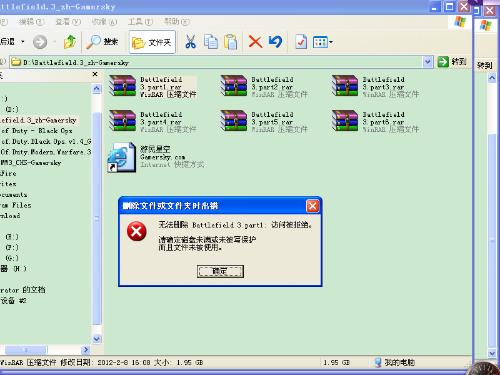500x375 pixels.
Task: Select Battlefield.3_zh-Gamersky folder in tree
Action: click(x=38, y=120)
